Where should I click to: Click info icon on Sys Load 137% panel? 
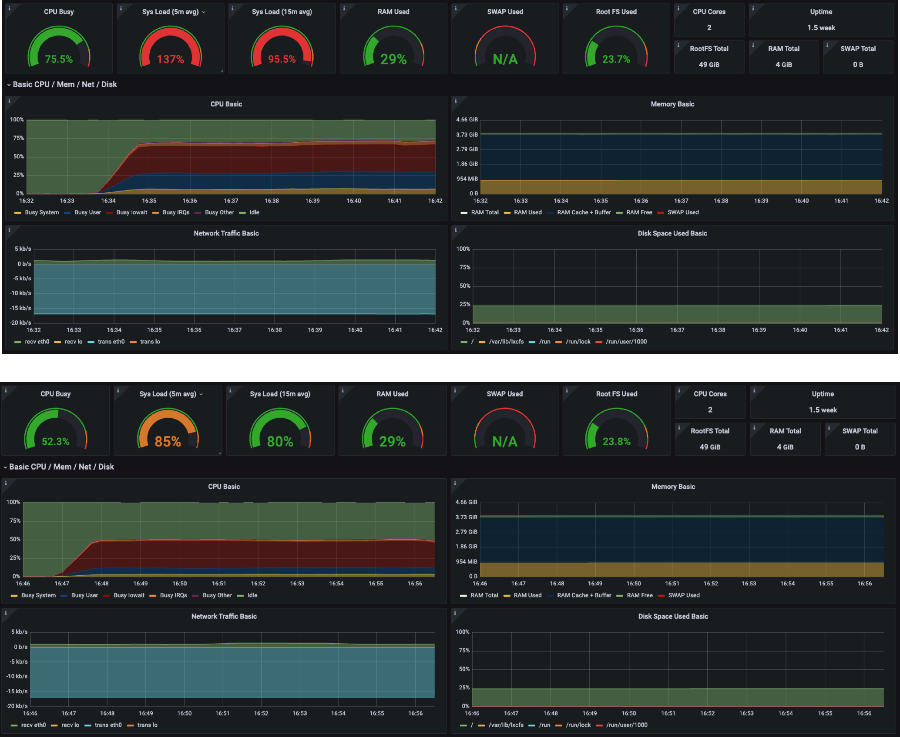click(121, 8)
